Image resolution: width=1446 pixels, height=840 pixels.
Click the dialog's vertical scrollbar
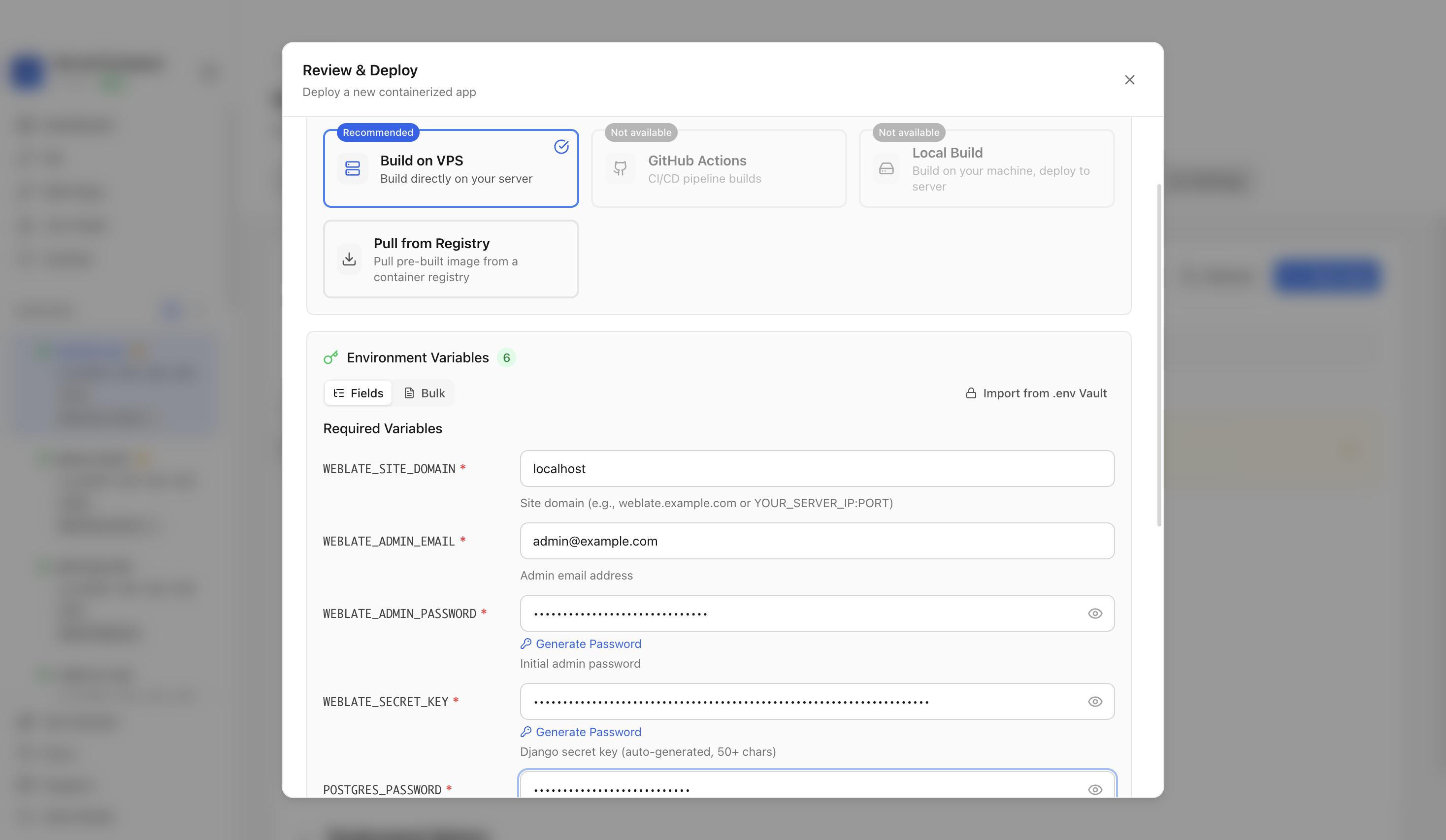coord(1159,355)
